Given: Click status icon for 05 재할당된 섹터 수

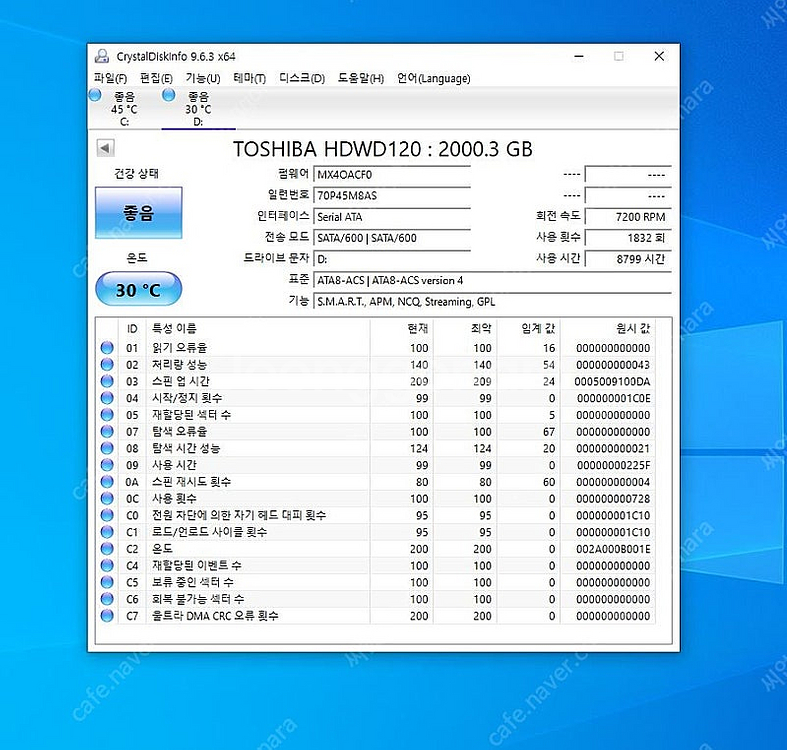Looking at the screenshot, I should [x=107, y=415].
